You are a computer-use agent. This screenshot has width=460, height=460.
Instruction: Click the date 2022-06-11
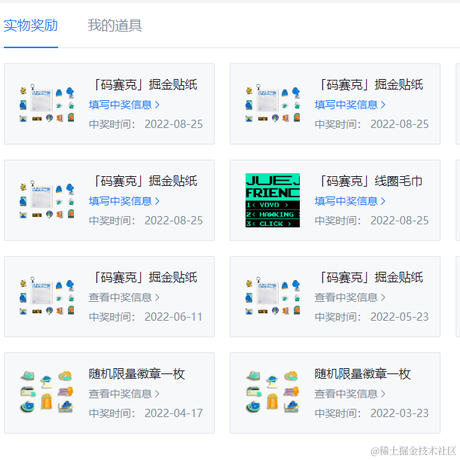pyautogui.click(x=173, y=317)
